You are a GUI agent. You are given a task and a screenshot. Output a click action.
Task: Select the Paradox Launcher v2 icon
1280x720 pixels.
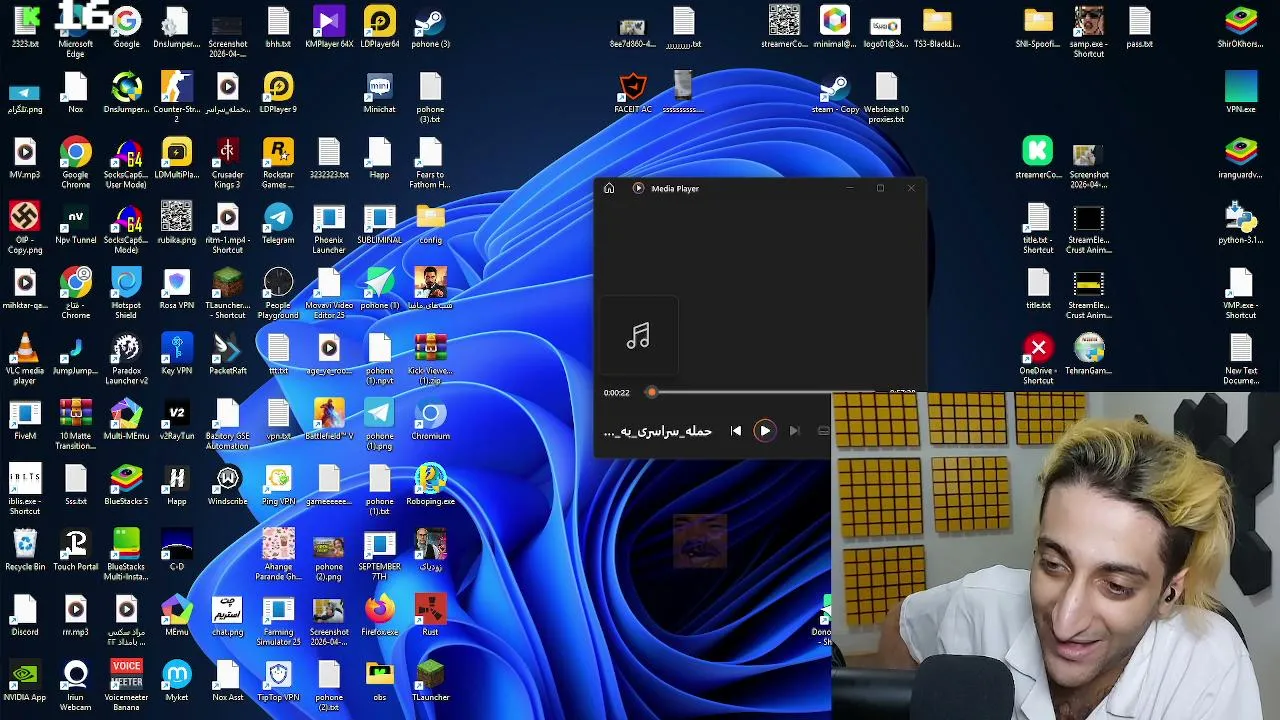[126, 359]
